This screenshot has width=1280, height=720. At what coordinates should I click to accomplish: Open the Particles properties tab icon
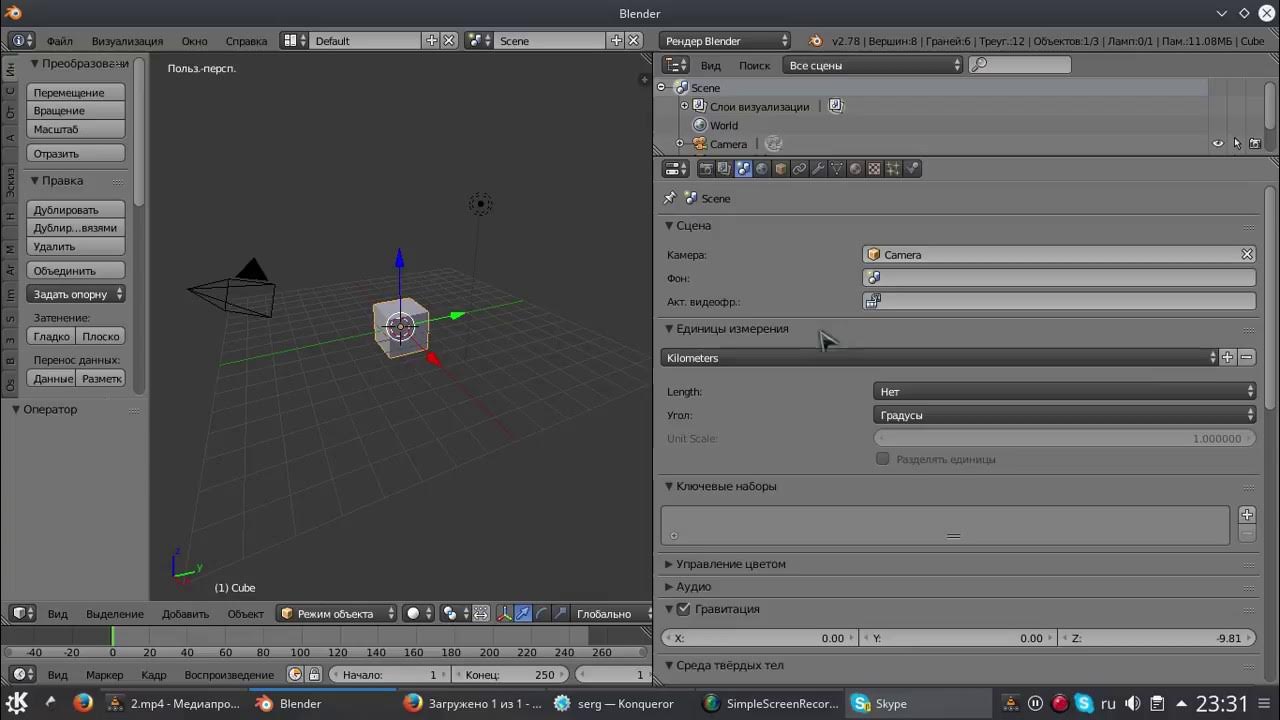(x=893, y=169)
